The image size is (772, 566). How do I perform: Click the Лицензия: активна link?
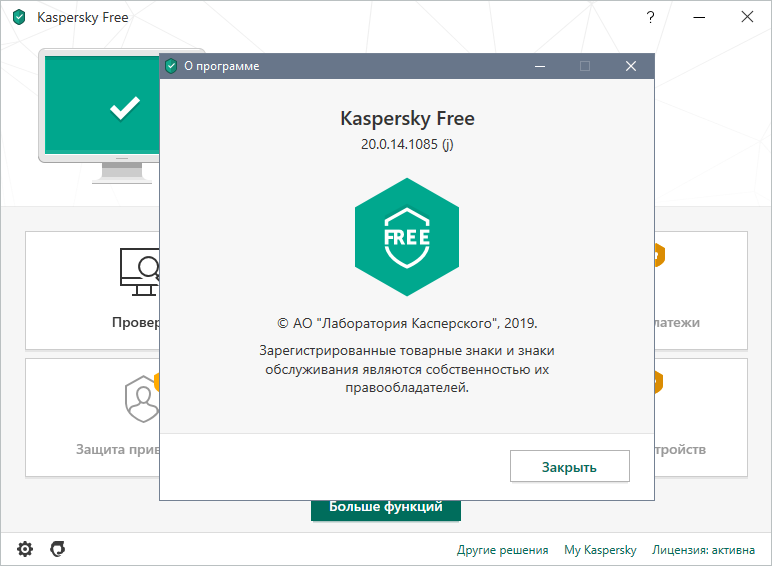click(x=706, y=550)
